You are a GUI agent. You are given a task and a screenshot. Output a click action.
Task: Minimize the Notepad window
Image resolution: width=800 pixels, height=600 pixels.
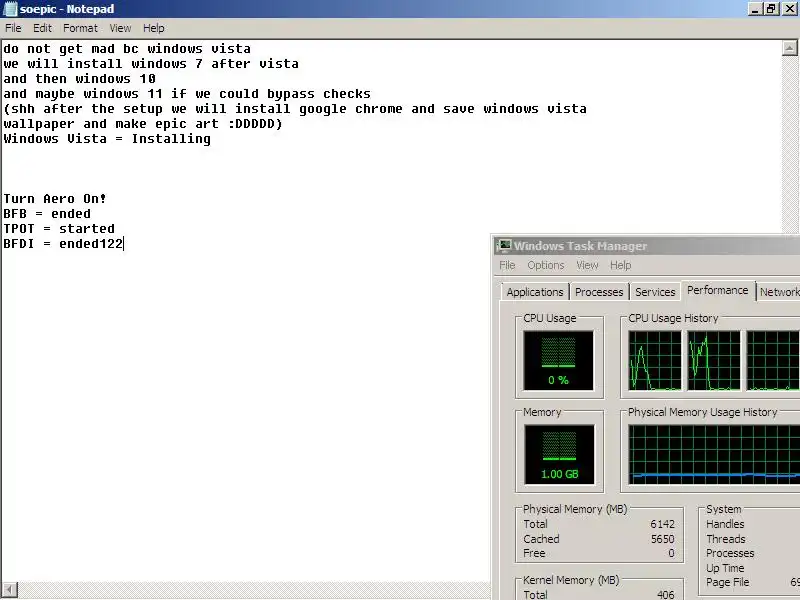(x=756, y=9)
